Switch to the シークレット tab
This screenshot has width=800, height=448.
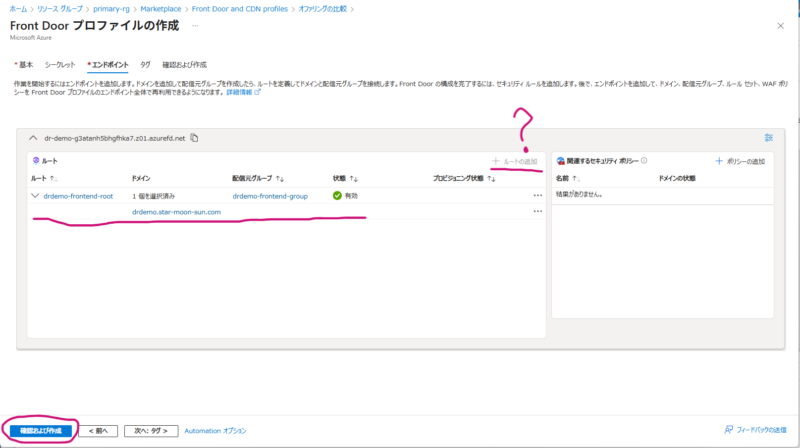pos(60,65)
